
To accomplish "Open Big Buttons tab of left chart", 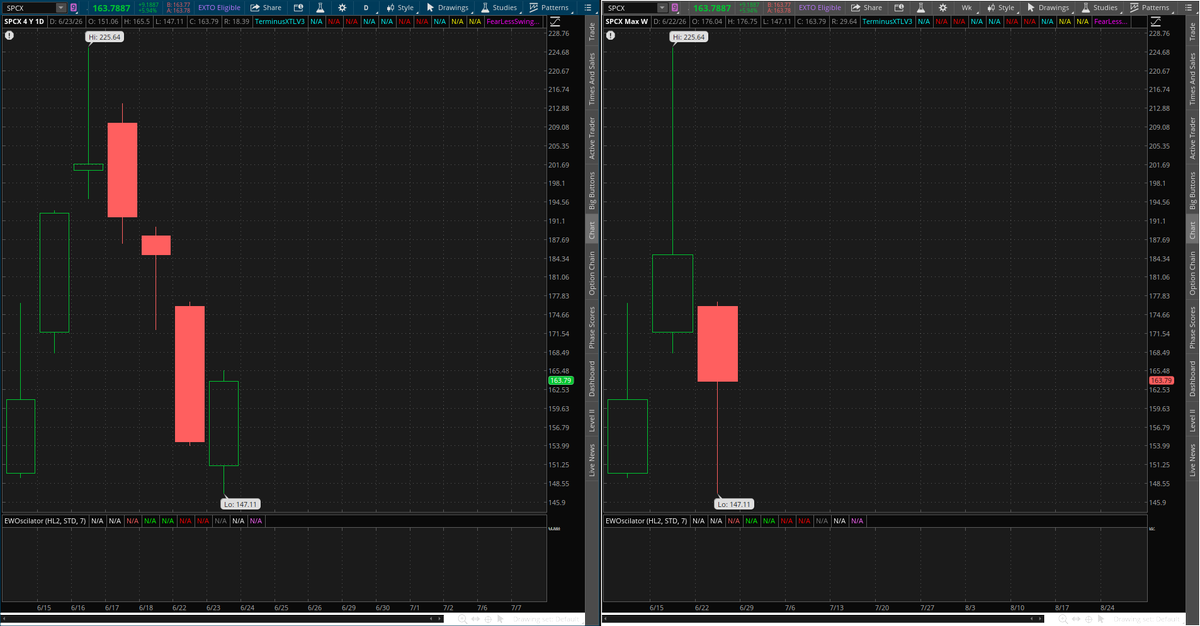I will point(592,191).
